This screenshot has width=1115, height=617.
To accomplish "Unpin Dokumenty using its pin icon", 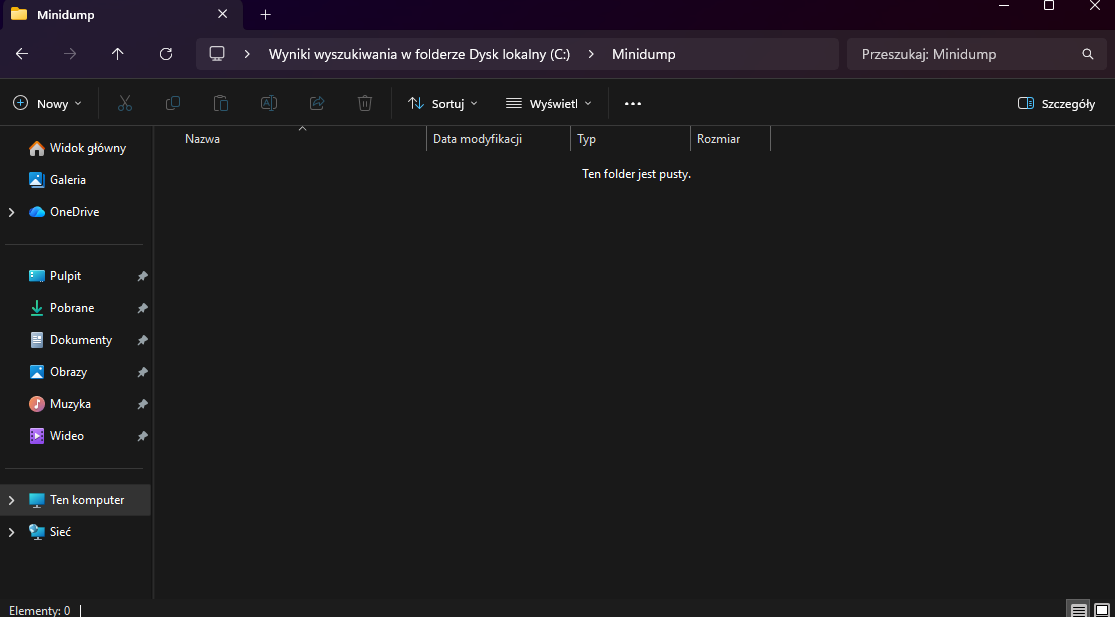I will [x=142, y=340].
